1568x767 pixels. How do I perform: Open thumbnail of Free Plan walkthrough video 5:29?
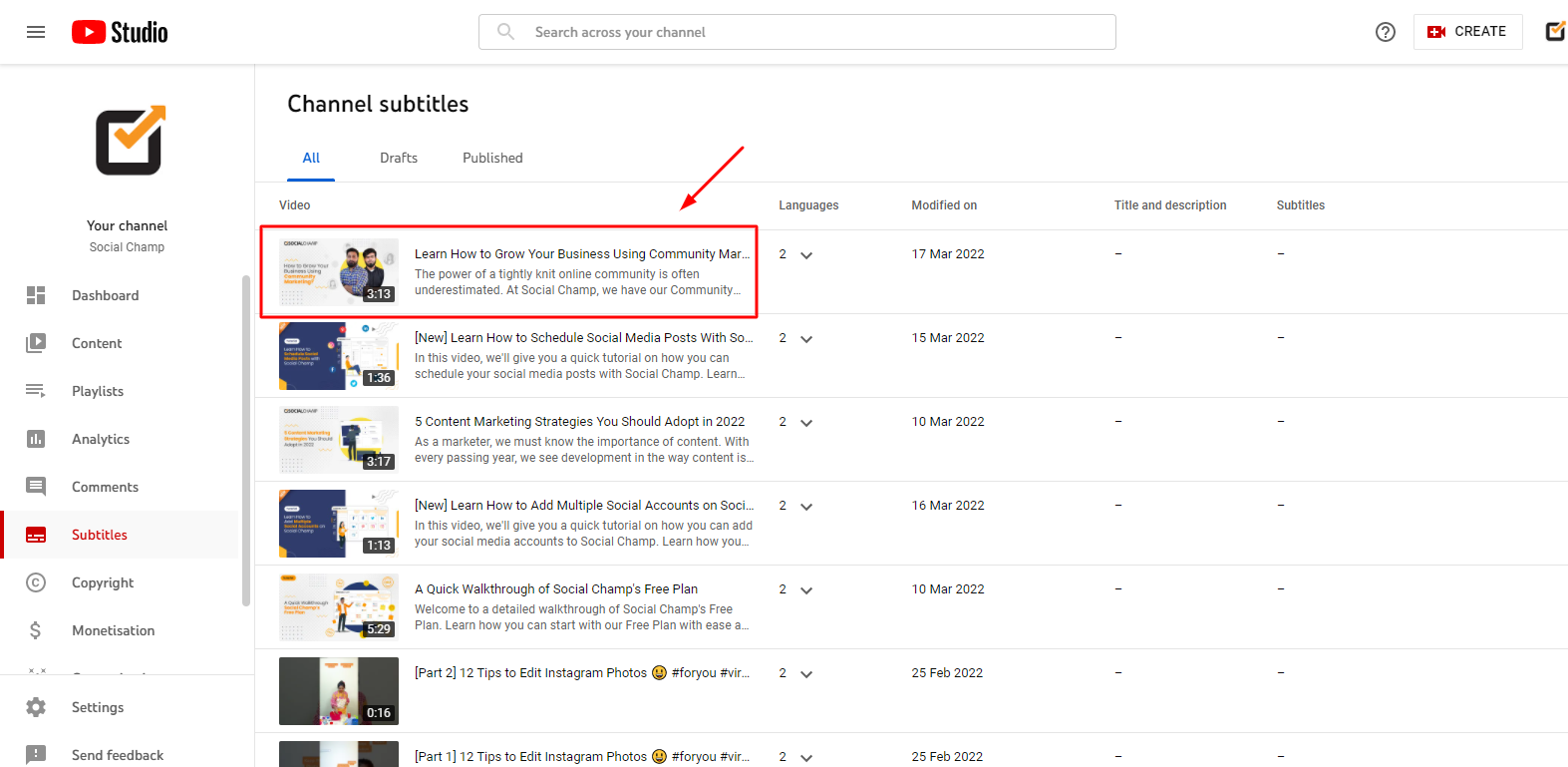click(339, 606)
